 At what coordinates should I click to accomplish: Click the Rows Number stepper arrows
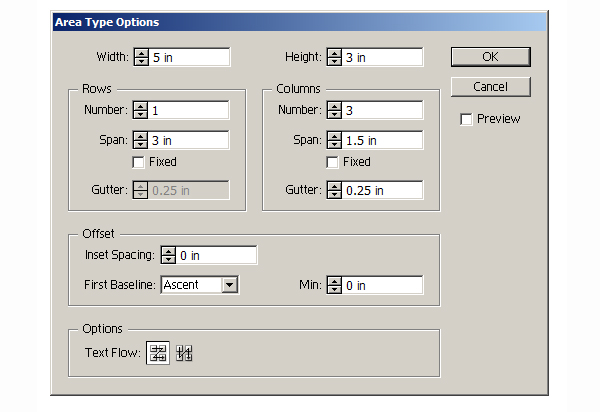pyautogui.click(x=140, y=110)
